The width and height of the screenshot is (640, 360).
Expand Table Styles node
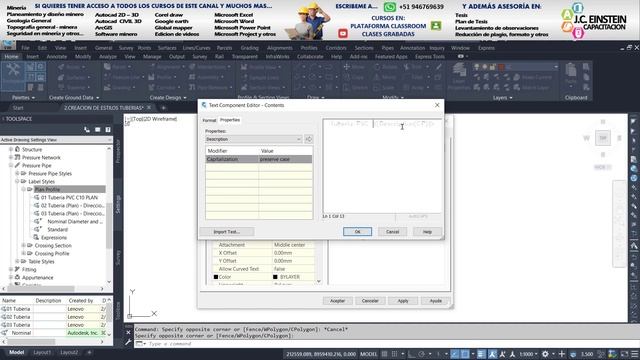coord(17,261)
